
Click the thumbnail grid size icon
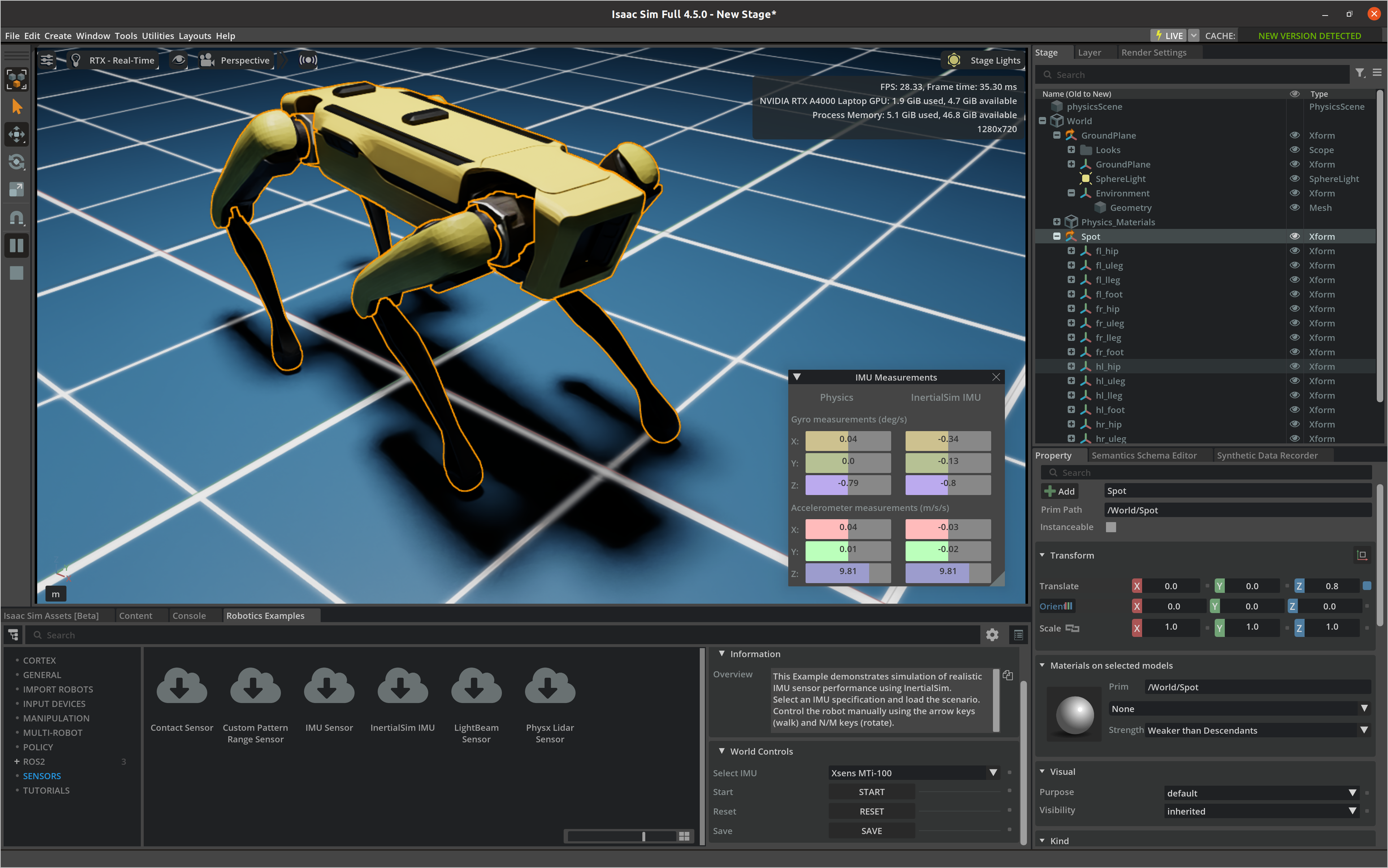pos(684,837)
